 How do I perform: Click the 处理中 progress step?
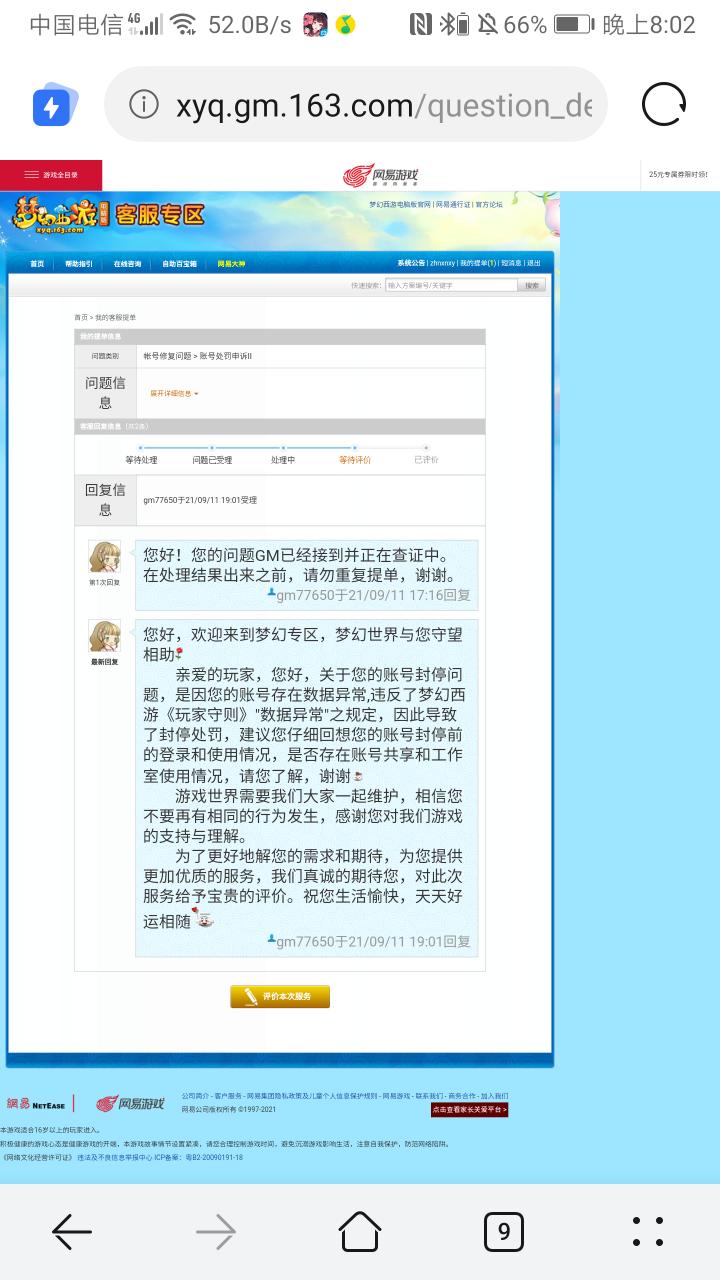tap(283, 460)
